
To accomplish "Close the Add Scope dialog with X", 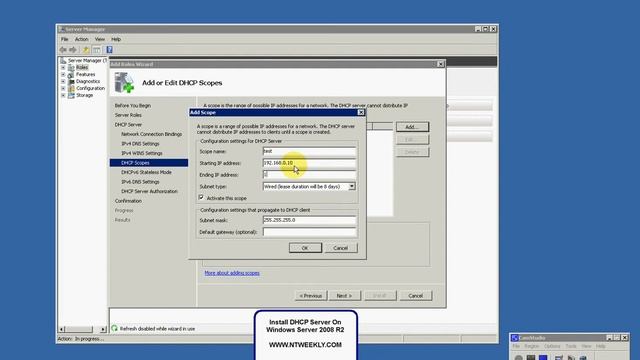I will (x=361, y=112).
